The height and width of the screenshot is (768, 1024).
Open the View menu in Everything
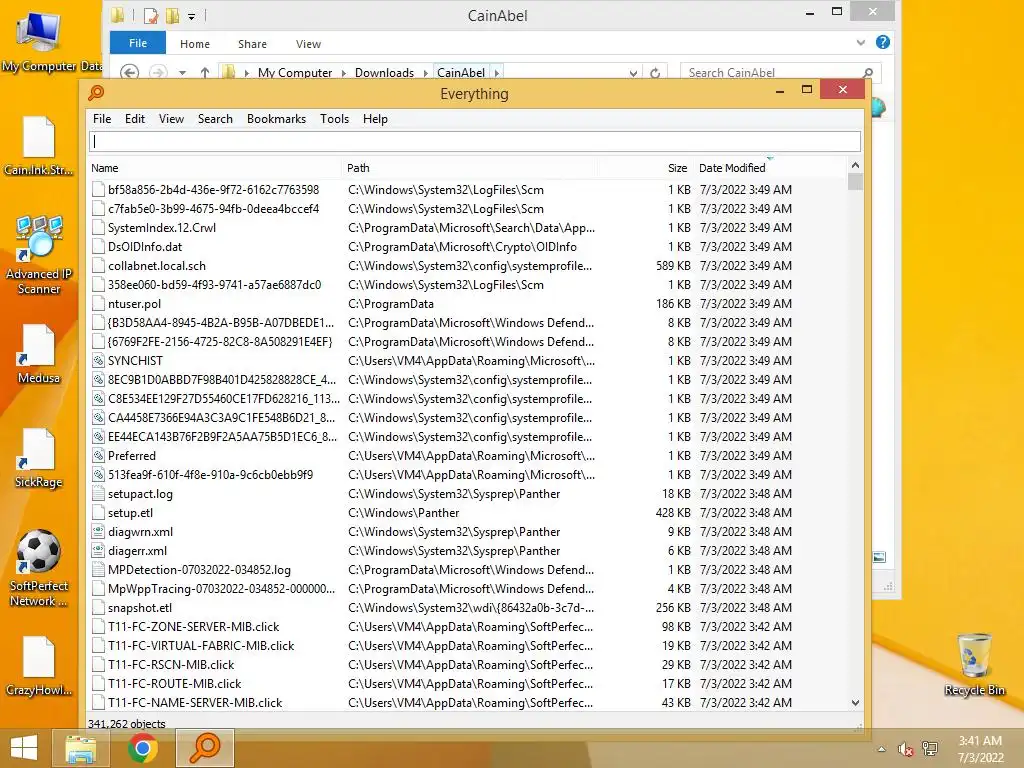(171, 119)
